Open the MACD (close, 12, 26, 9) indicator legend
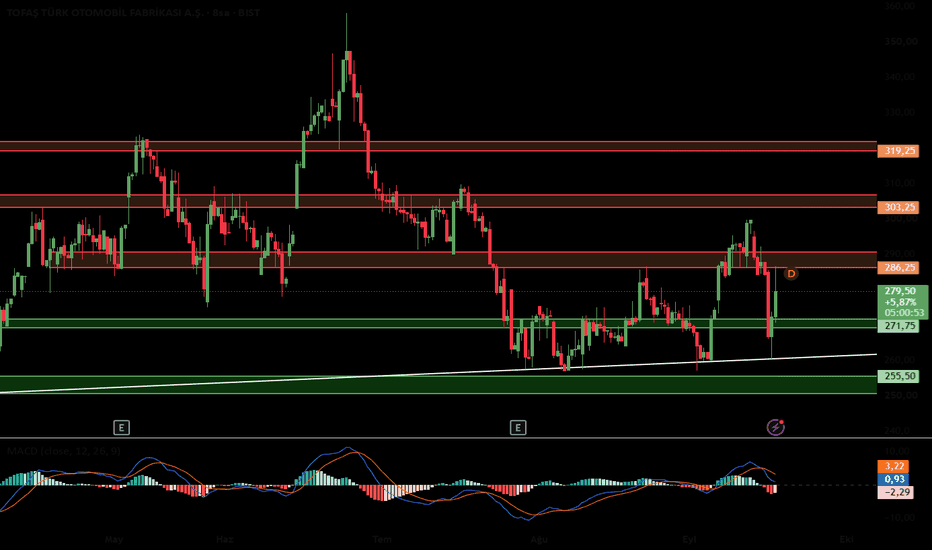 click(x=64, y=451)
